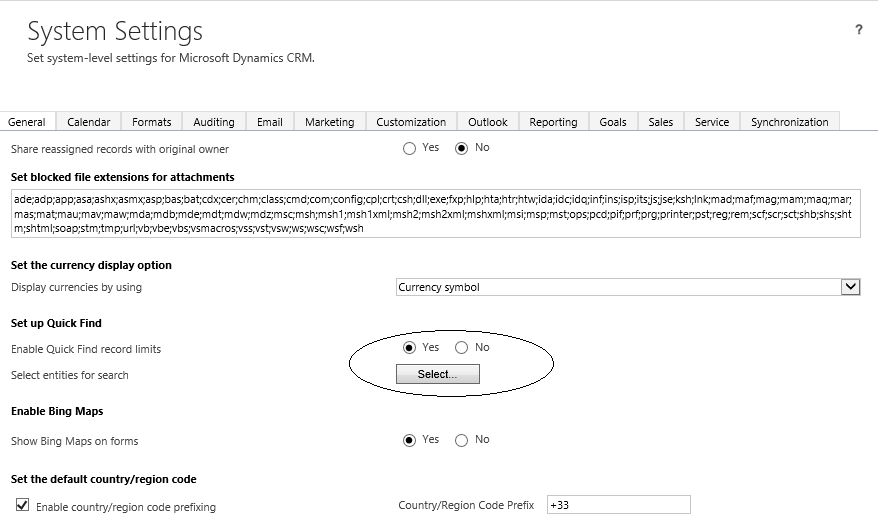Viewport: 878px width, 528px height.
Task: Select the Marketing tab
Action: point(330,122)
